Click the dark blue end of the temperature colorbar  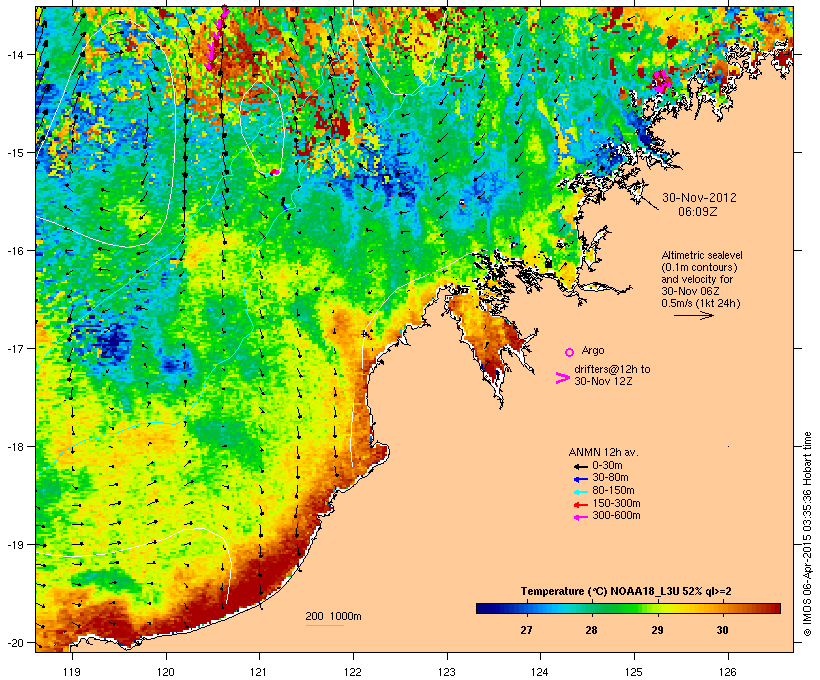coord(484,608)
